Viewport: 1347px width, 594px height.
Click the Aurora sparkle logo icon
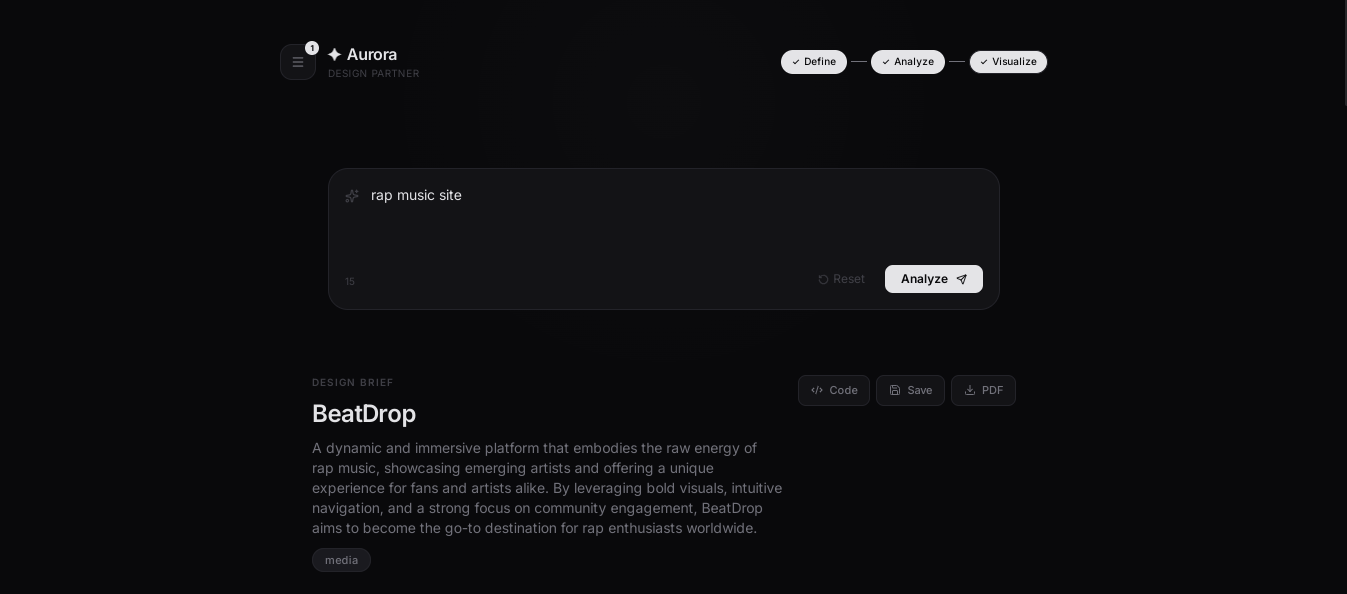click(x=334, y=55)
